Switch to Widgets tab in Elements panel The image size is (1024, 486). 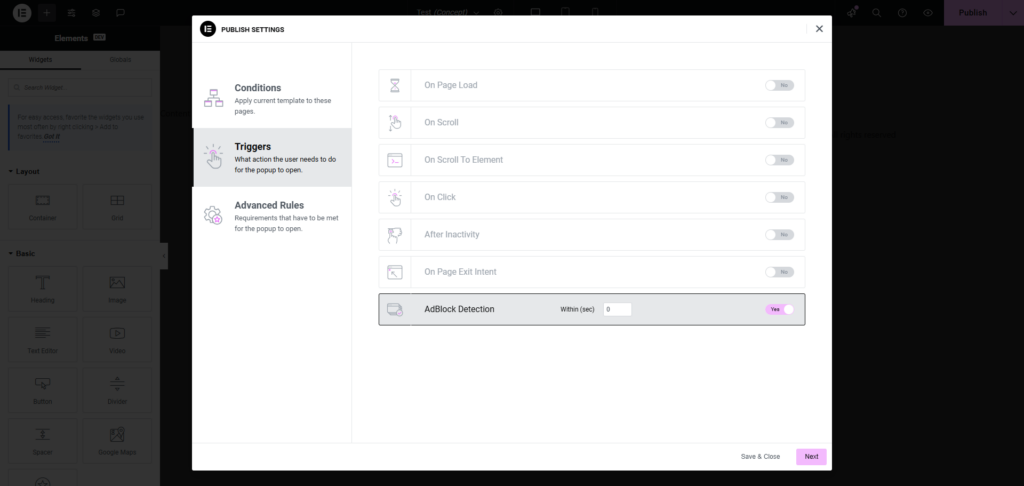pos(40,59)
